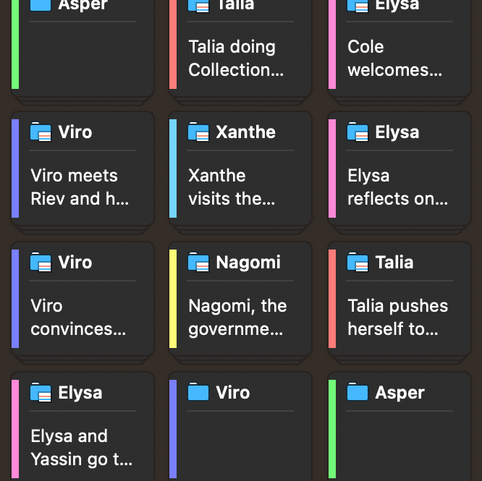Click the Elysa title on 'Elysa reflects on' card
The image size is (482, 481).
click(397, 132)
